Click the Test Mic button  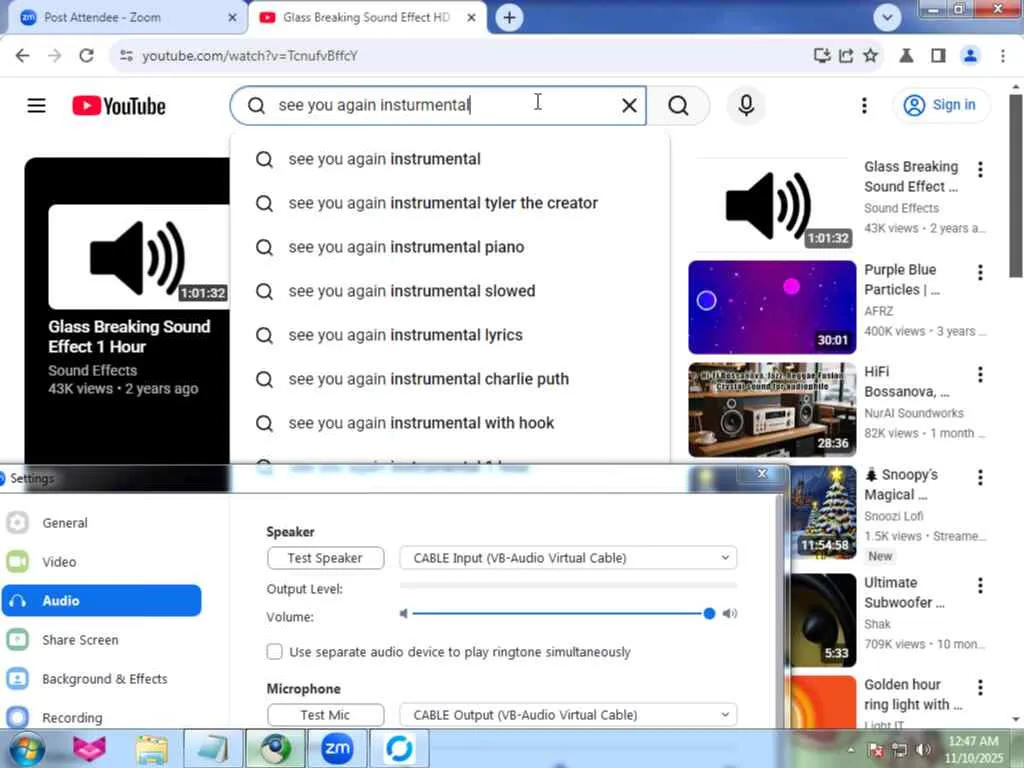point(325,714)
